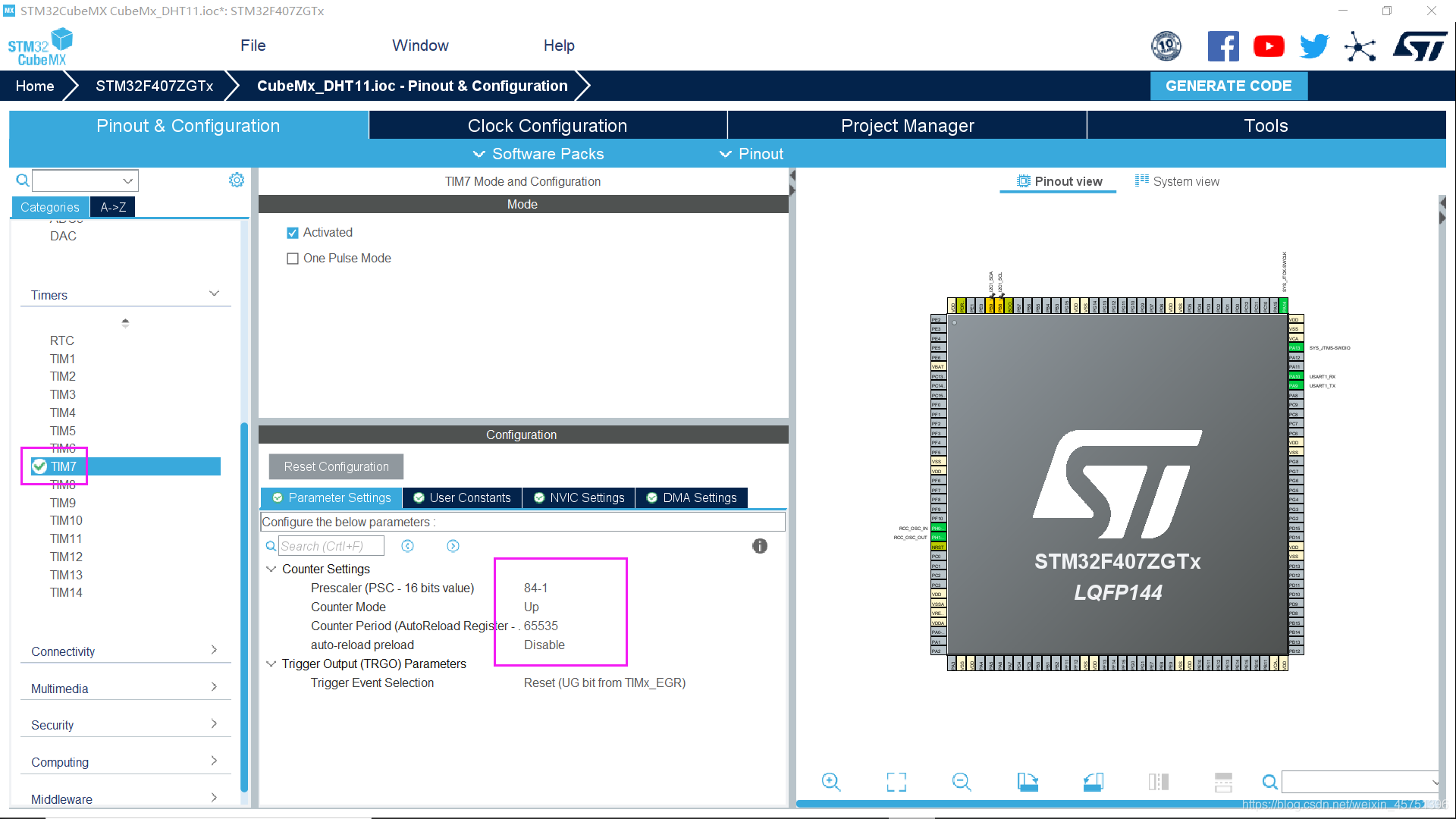
Task: Open the File menu
Action: 253,45
